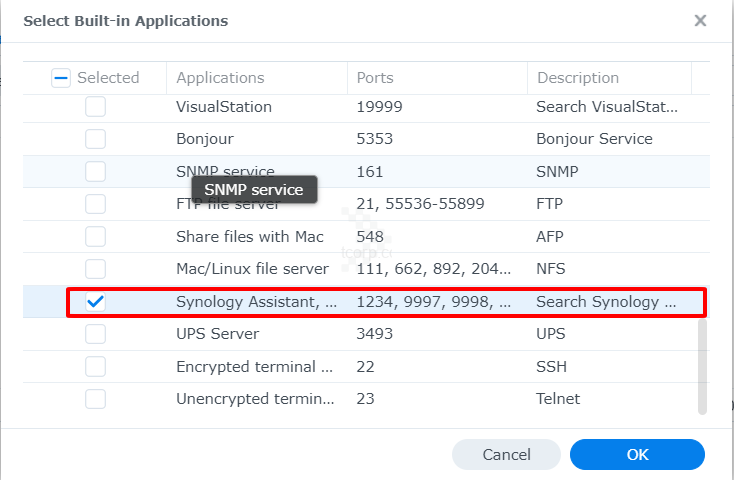This screenshot has height=480, width=734.
Task: Check the Unencrypted terminal Telnet checkbox
Action: pyautogui.click(x=95, y=399)
